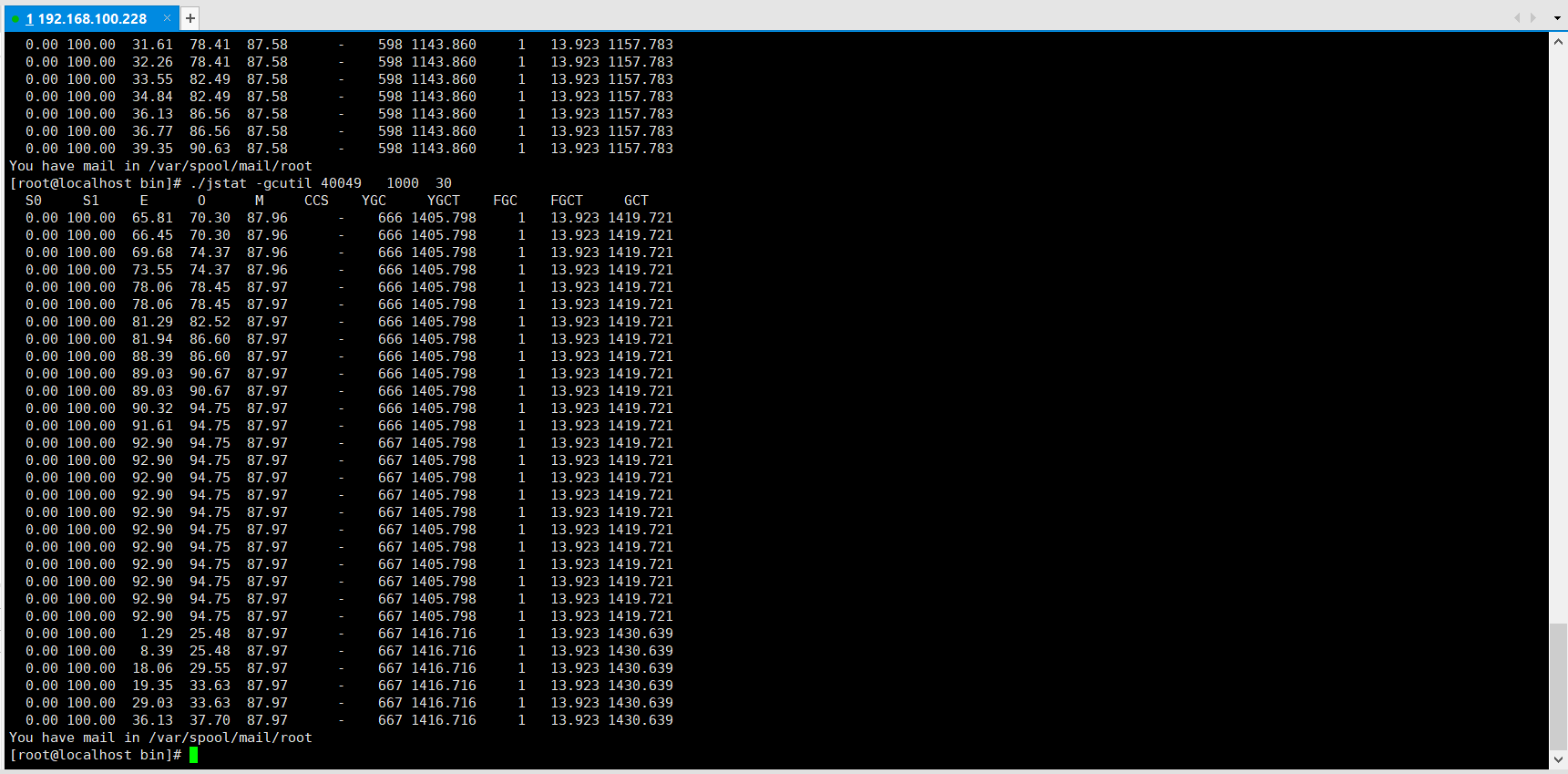Click the value 65.81 in output
Image resolution: width=1568 pixels, height=774 pixels.
[152, 218]
